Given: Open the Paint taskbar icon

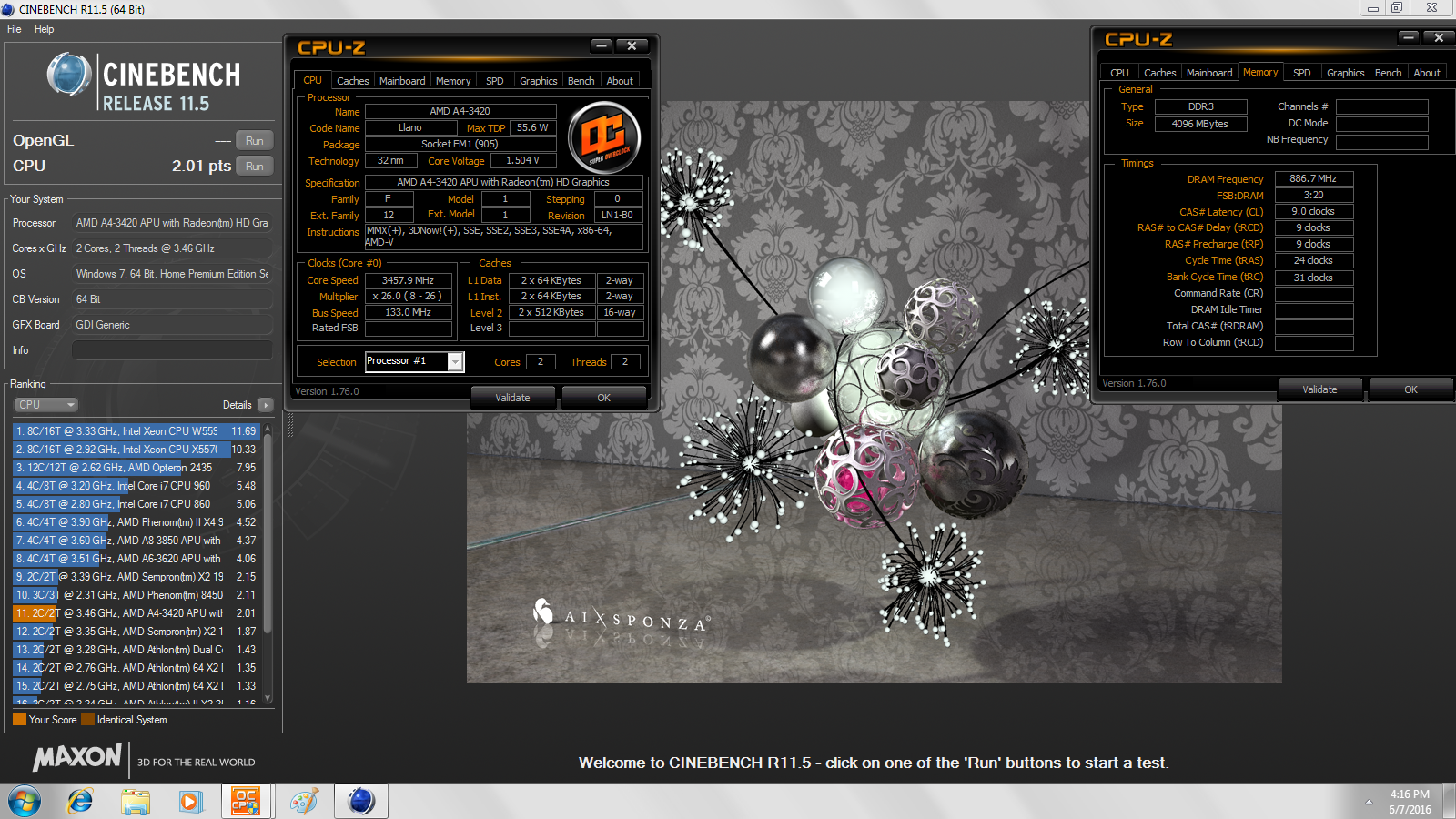Looking at the screenshot, I should tap(304, 801).
